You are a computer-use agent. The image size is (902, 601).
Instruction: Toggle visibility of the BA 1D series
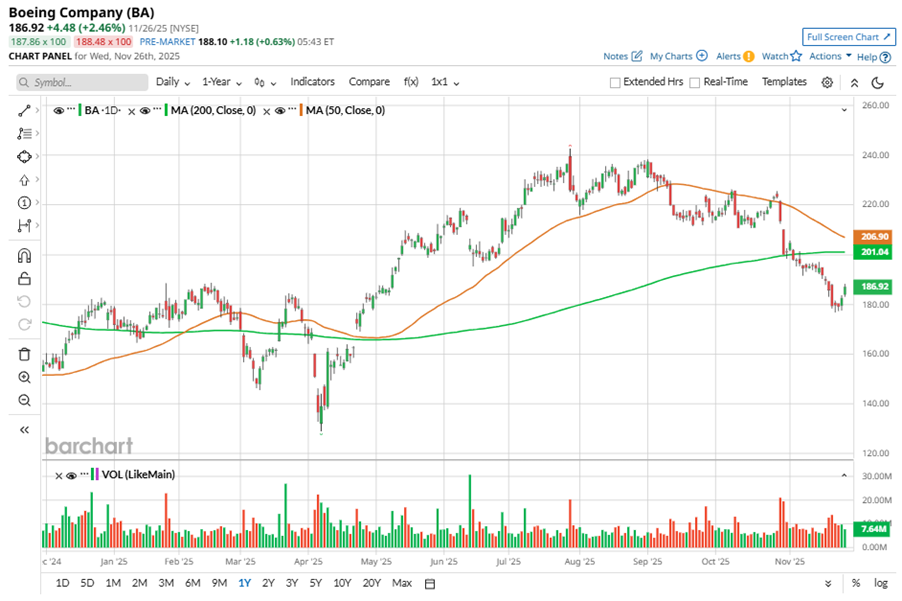59,110
